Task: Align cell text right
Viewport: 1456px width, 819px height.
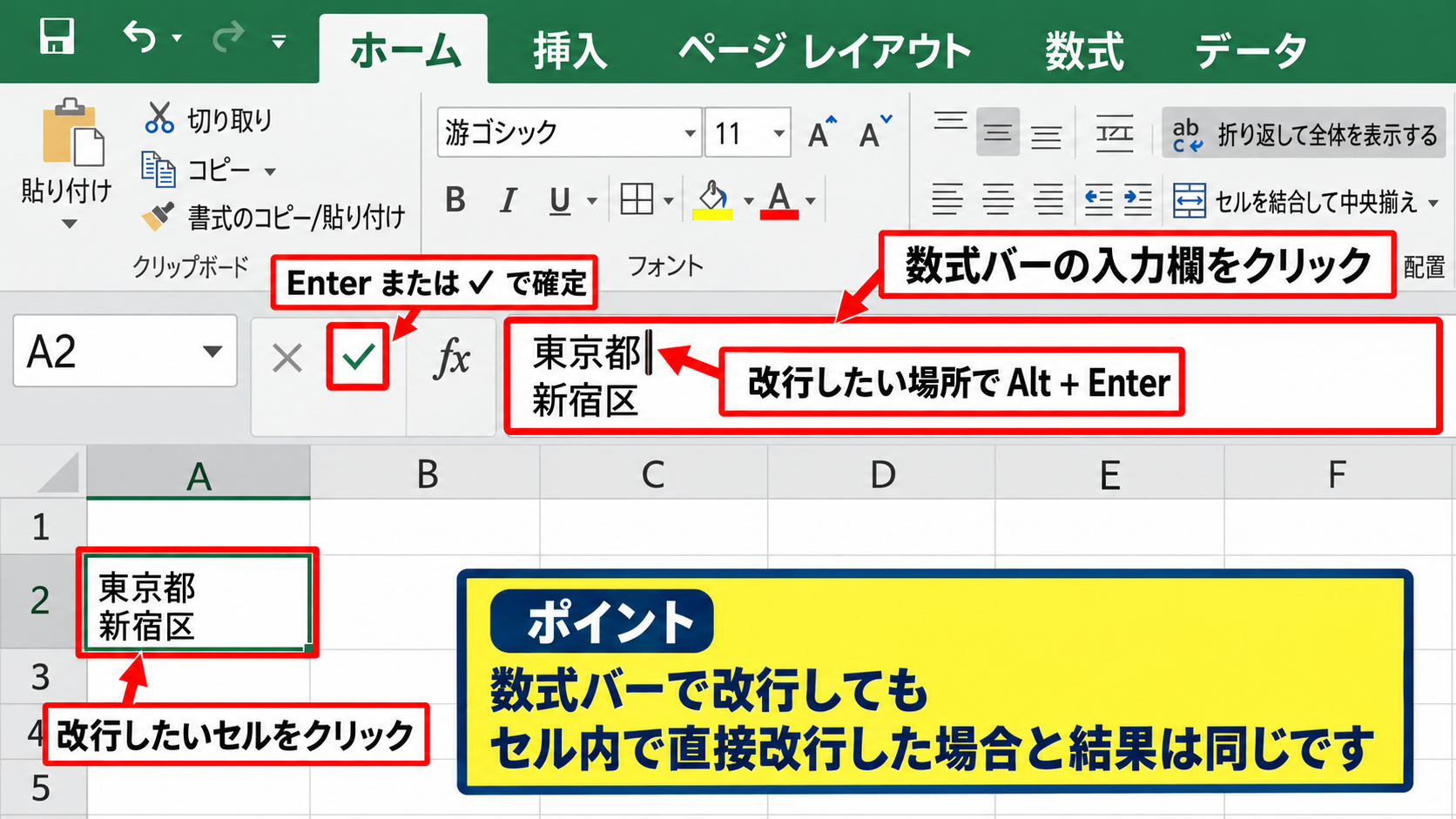Action: pyautogui.click(x=1048, y=200)
